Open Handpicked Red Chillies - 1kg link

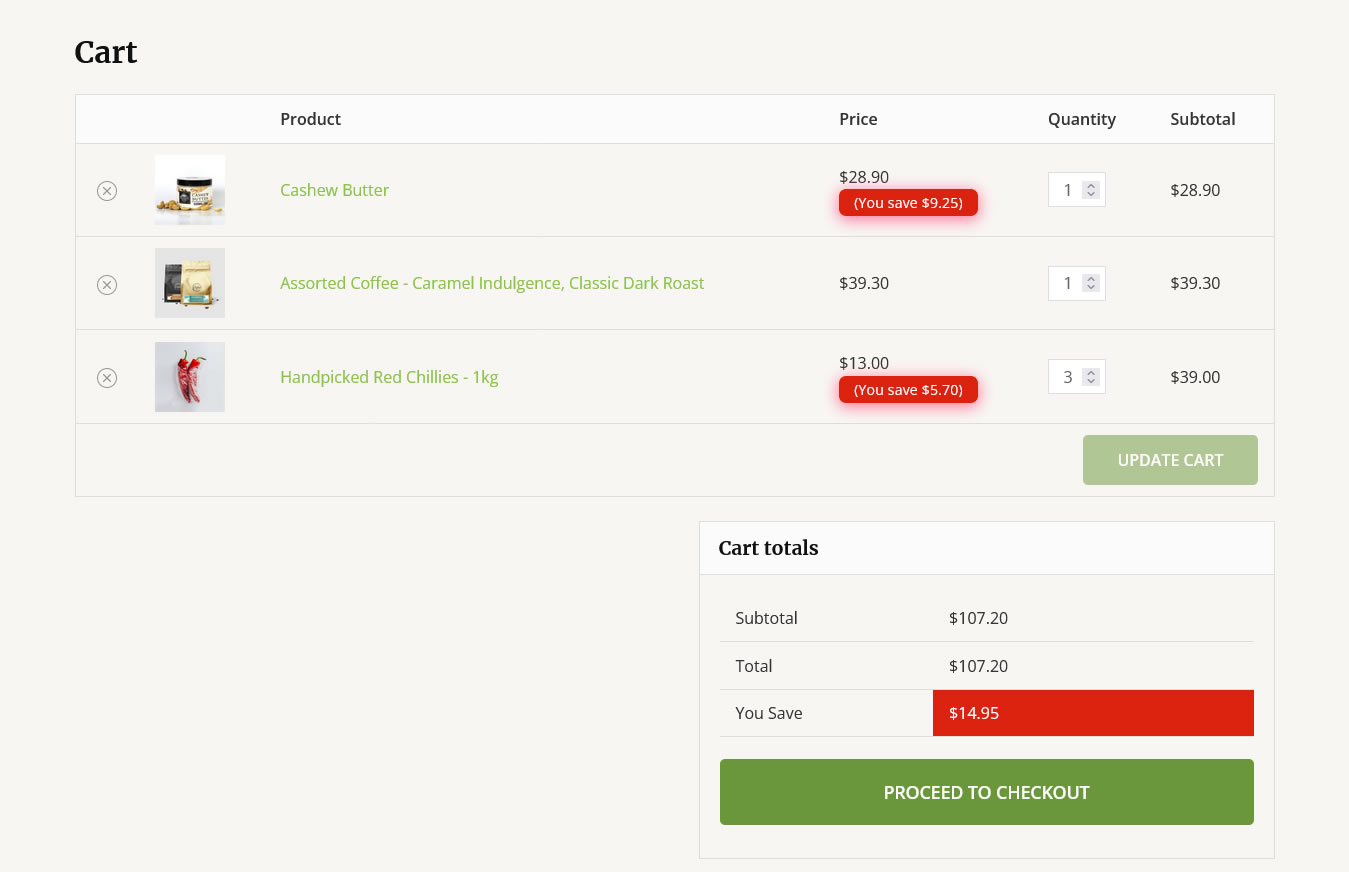pyautogui.click(x=389, y=377)
